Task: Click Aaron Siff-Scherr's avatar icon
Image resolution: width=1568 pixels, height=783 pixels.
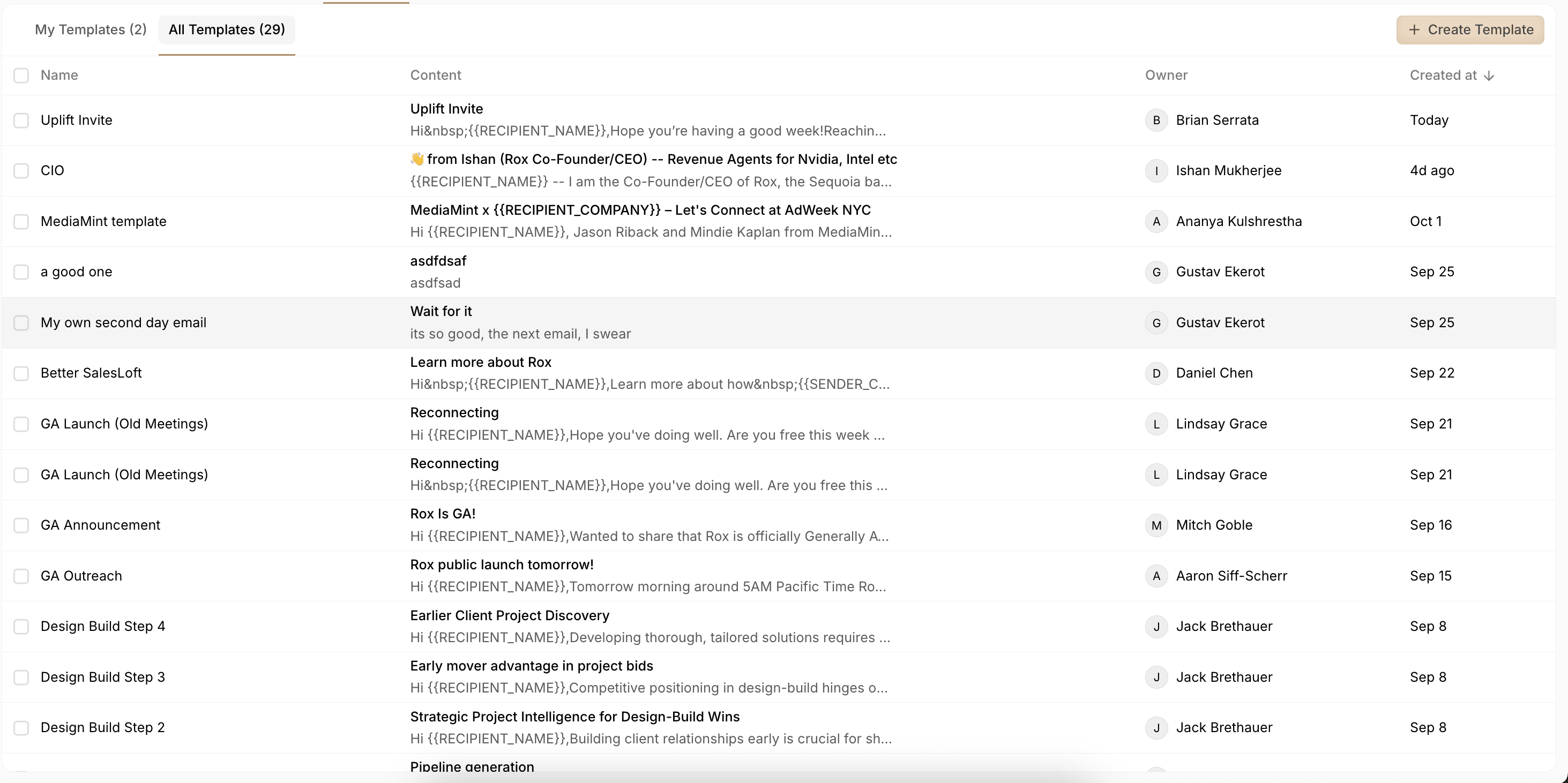Action: (x=1156, y=576)
